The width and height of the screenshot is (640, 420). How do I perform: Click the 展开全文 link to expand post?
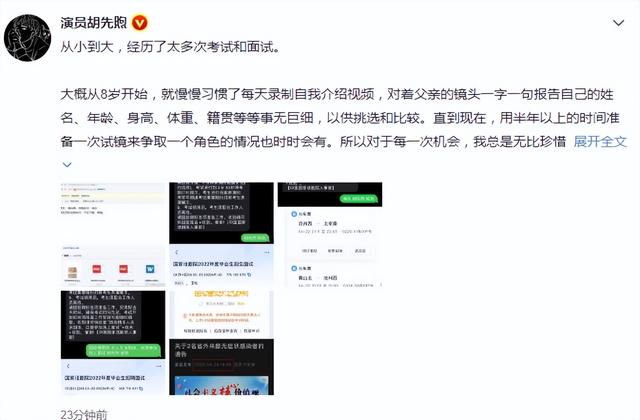(600, 142)
